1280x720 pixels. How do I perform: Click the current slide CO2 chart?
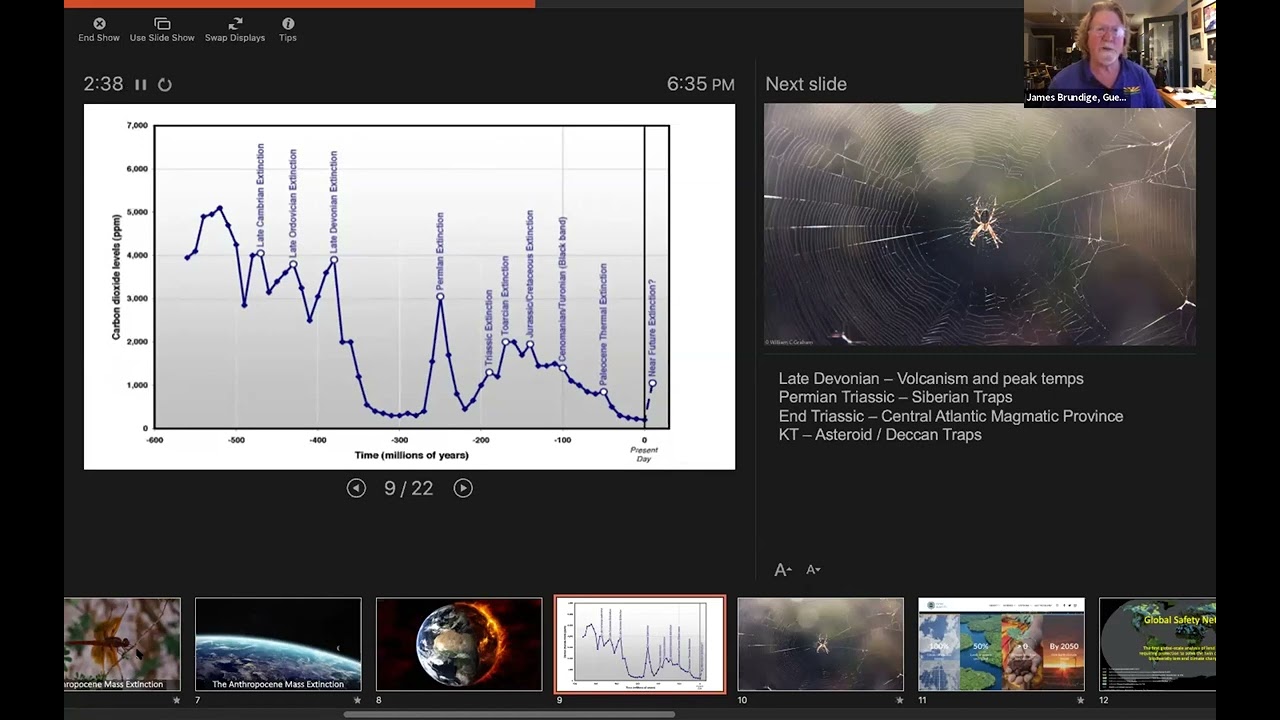click(409, 287)
